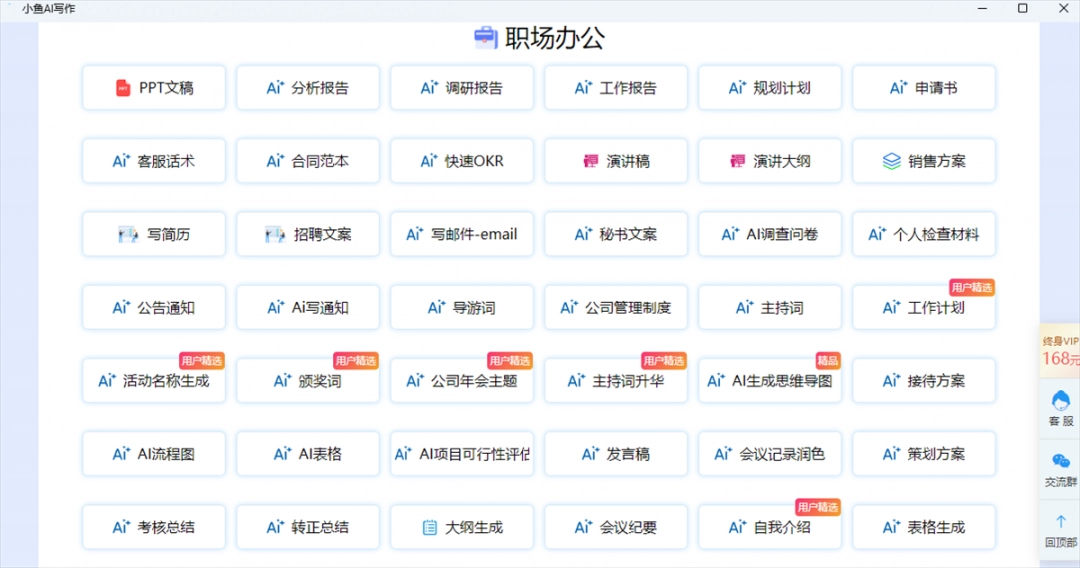The image size is (1080, 568).
Task: Open the 公司管理制度 template
Action: [616, 307]
